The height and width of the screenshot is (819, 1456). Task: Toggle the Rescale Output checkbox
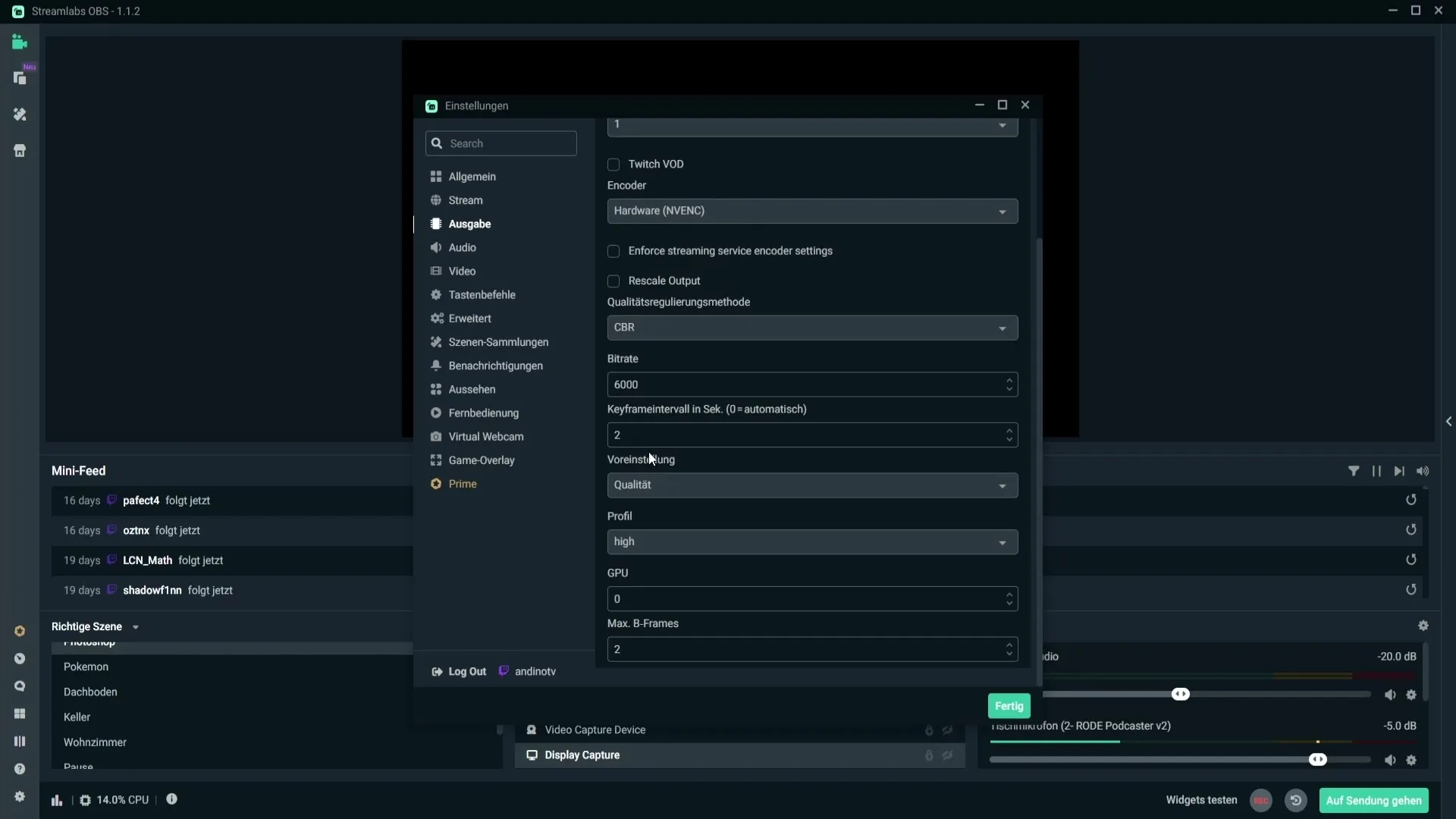[614, 280]
